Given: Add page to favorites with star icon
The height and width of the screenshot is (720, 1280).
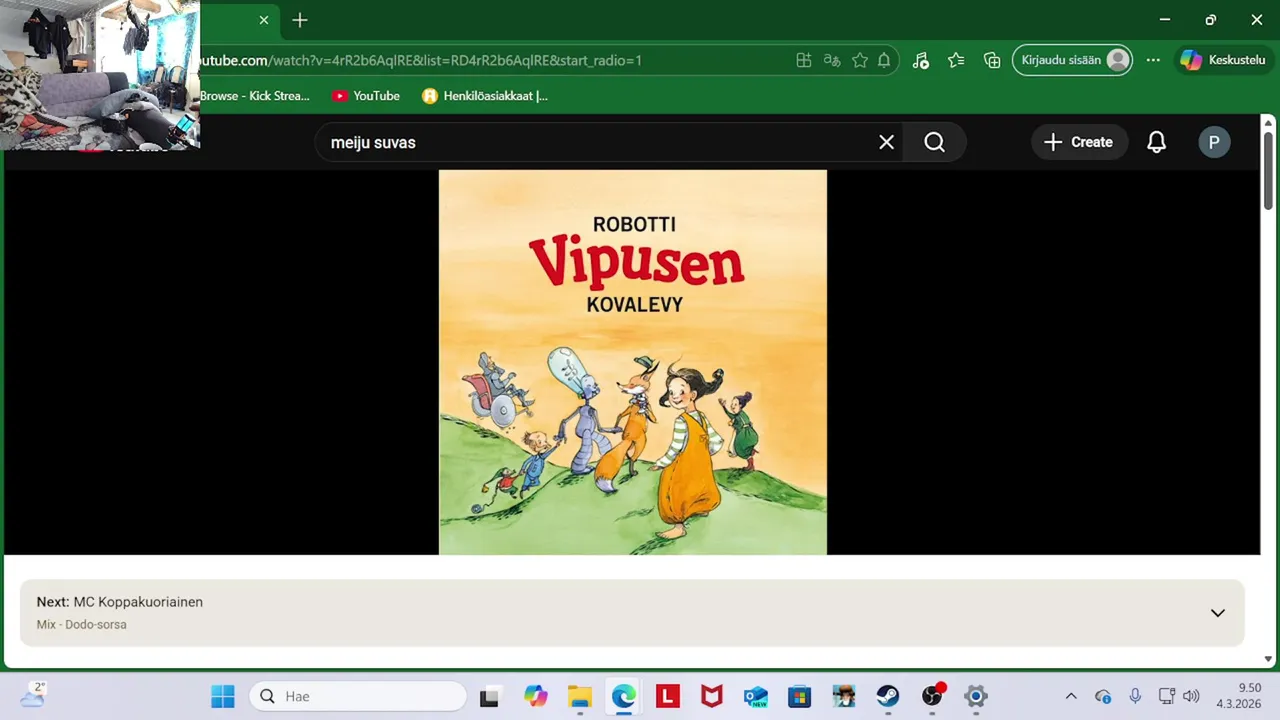Looking at the screenshot, I should tap(860, 60).
